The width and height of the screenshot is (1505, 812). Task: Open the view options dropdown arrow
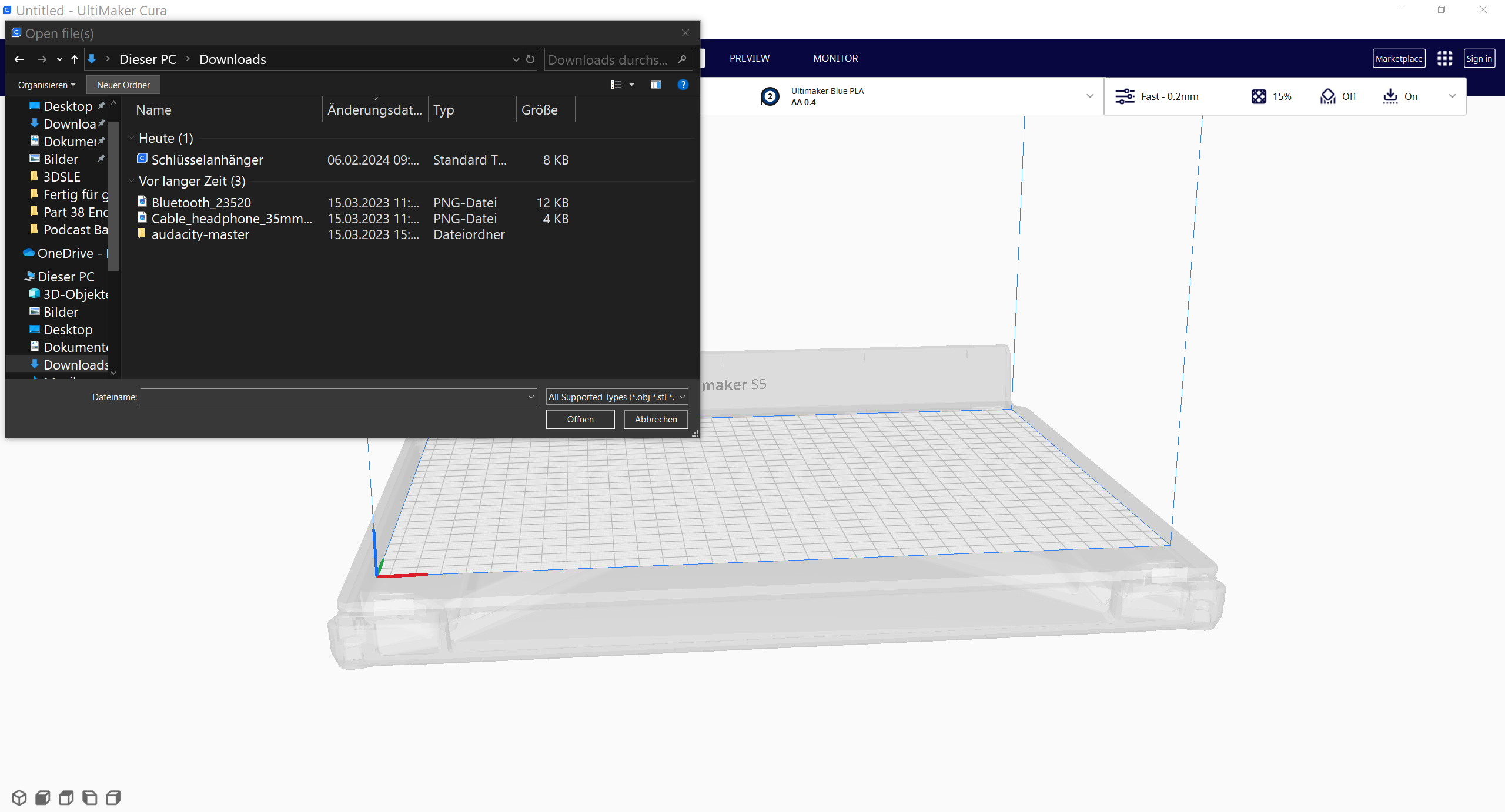click(632, 85)
